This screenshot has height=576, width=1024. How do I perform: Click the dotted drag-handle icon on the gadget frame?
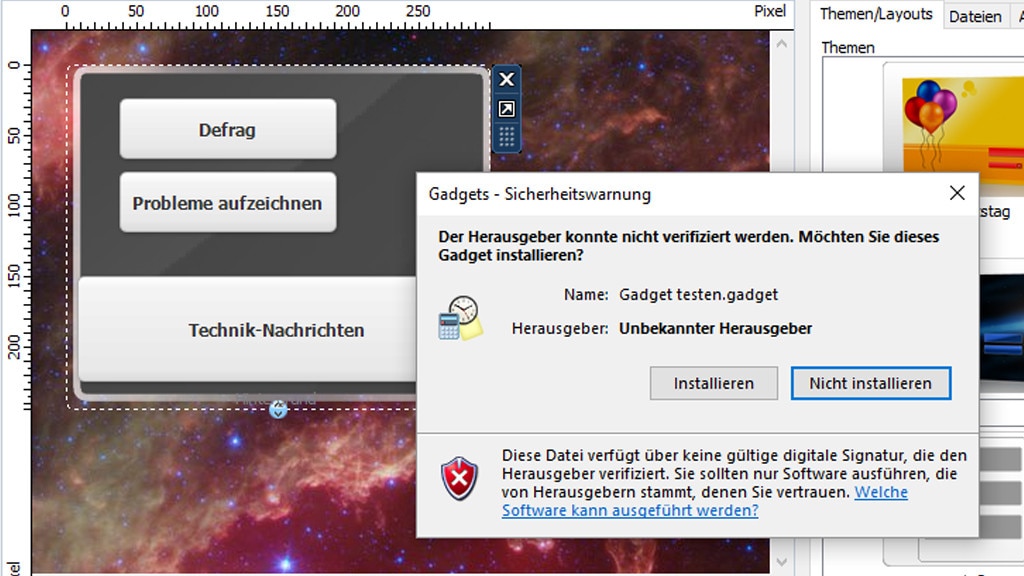tap(506, 136)
